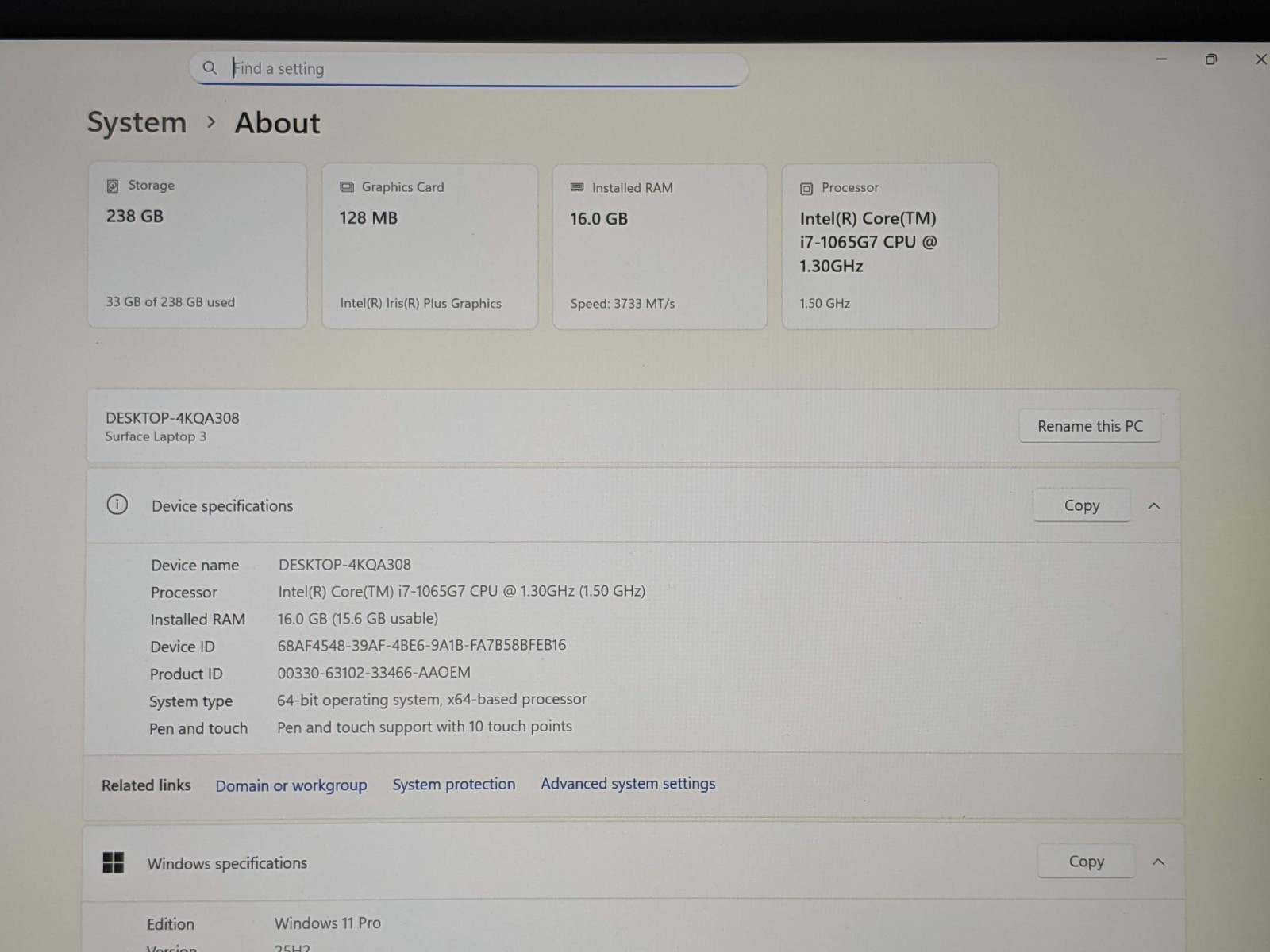Viewport: 1270px width, 952px height.
Task: Open Domain or workgroup link
Action: (x=291, y=785)
